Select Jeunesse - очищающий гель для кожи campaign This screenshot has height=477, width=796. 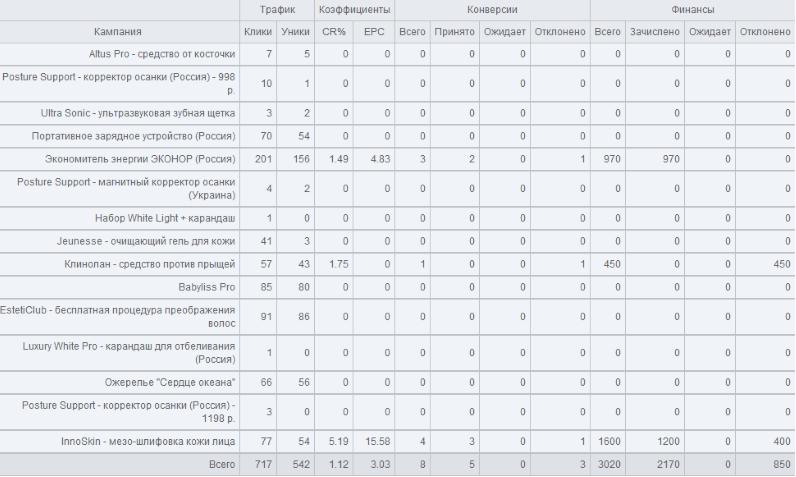[x=146, y=241]
